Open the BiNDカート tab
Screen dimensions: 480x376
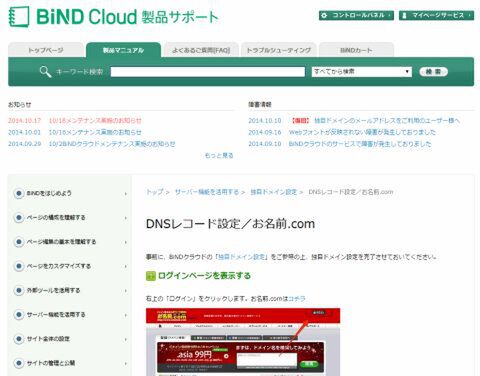pos(356,50)
